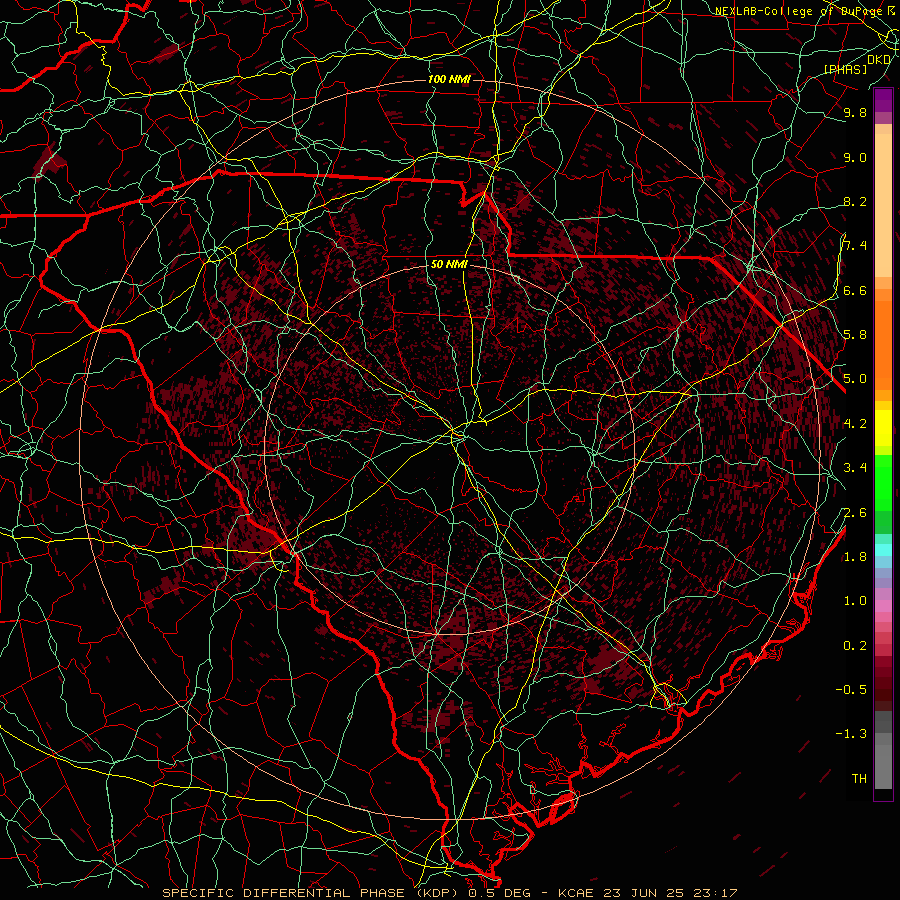Click the DKD label above the color scale
900x900 pixels.
coord(879,60)
